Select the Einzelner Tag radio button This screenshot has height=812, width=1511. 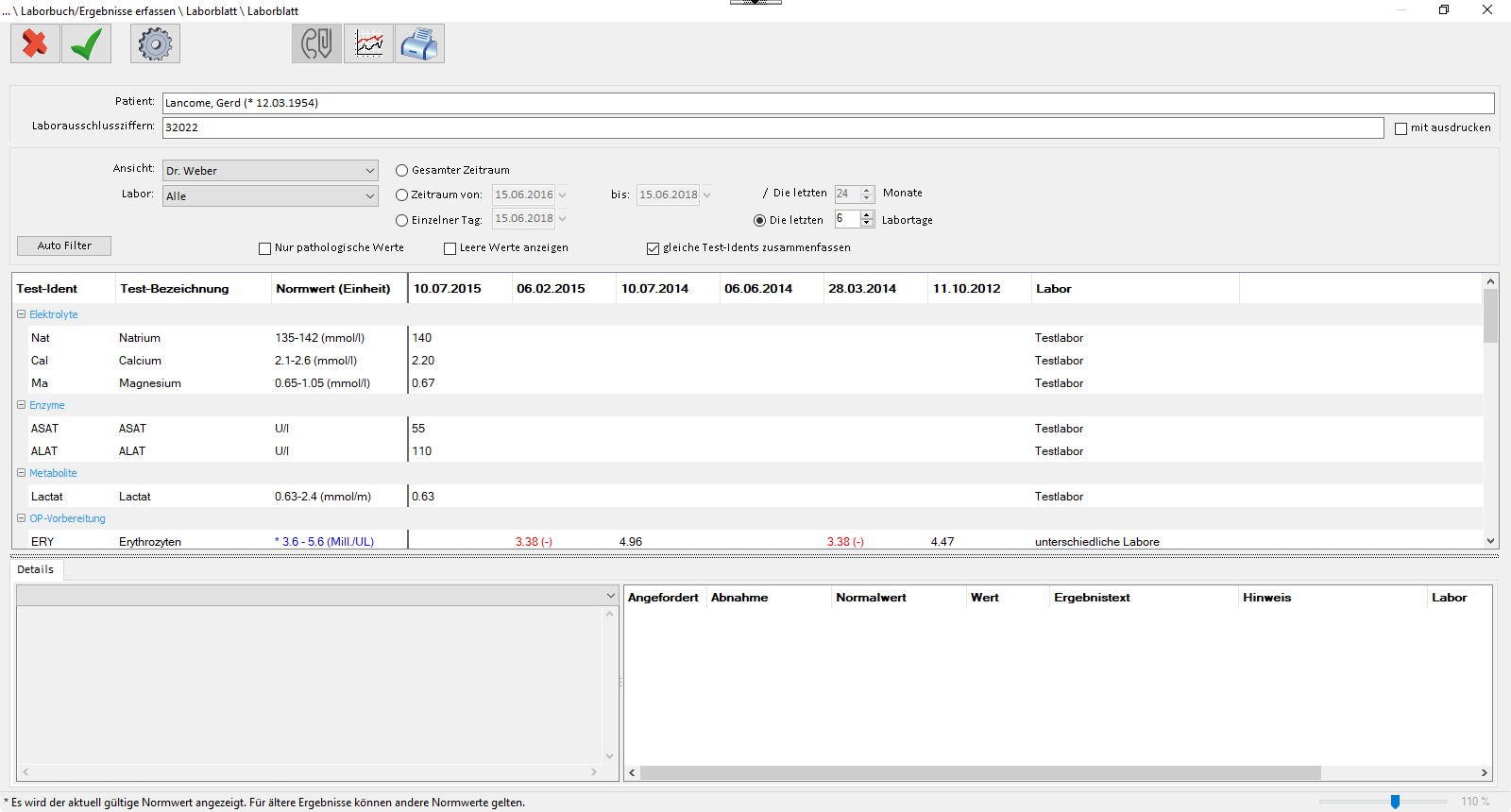tap(402, 220)
